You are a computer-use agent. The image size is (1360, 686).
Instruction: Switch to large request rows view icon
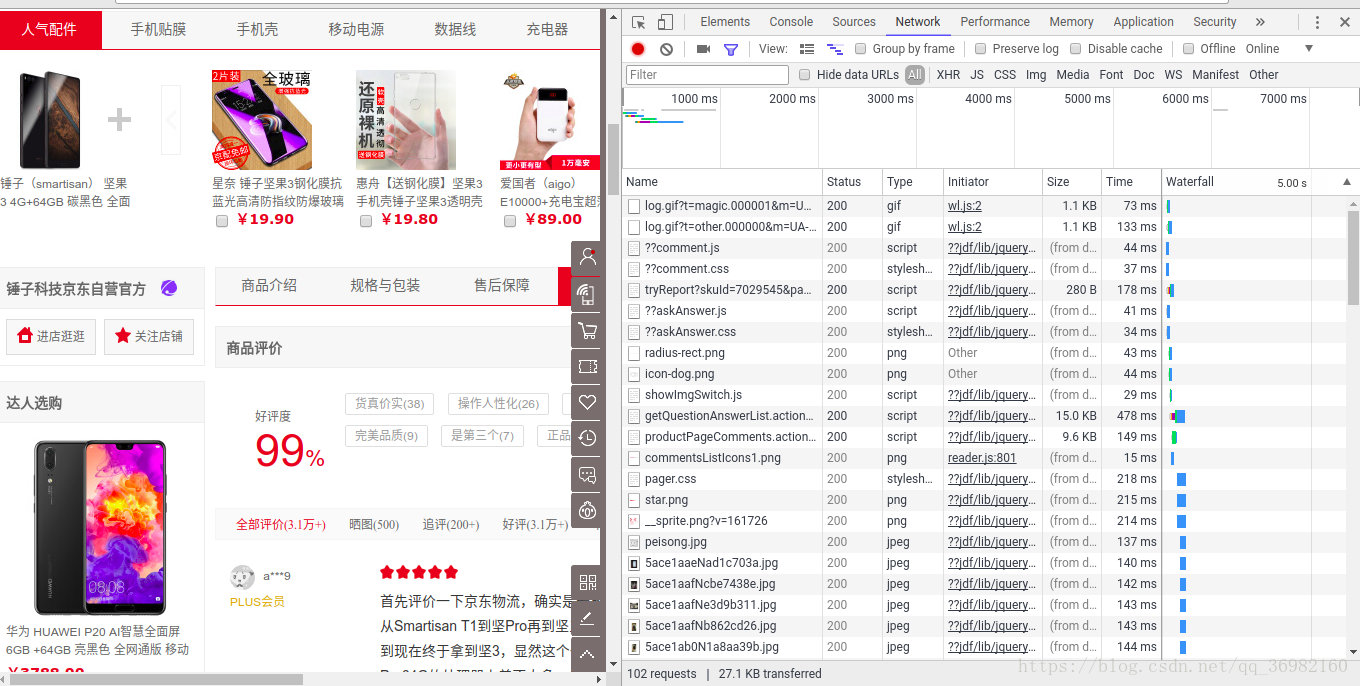click(x=807, y=49)
